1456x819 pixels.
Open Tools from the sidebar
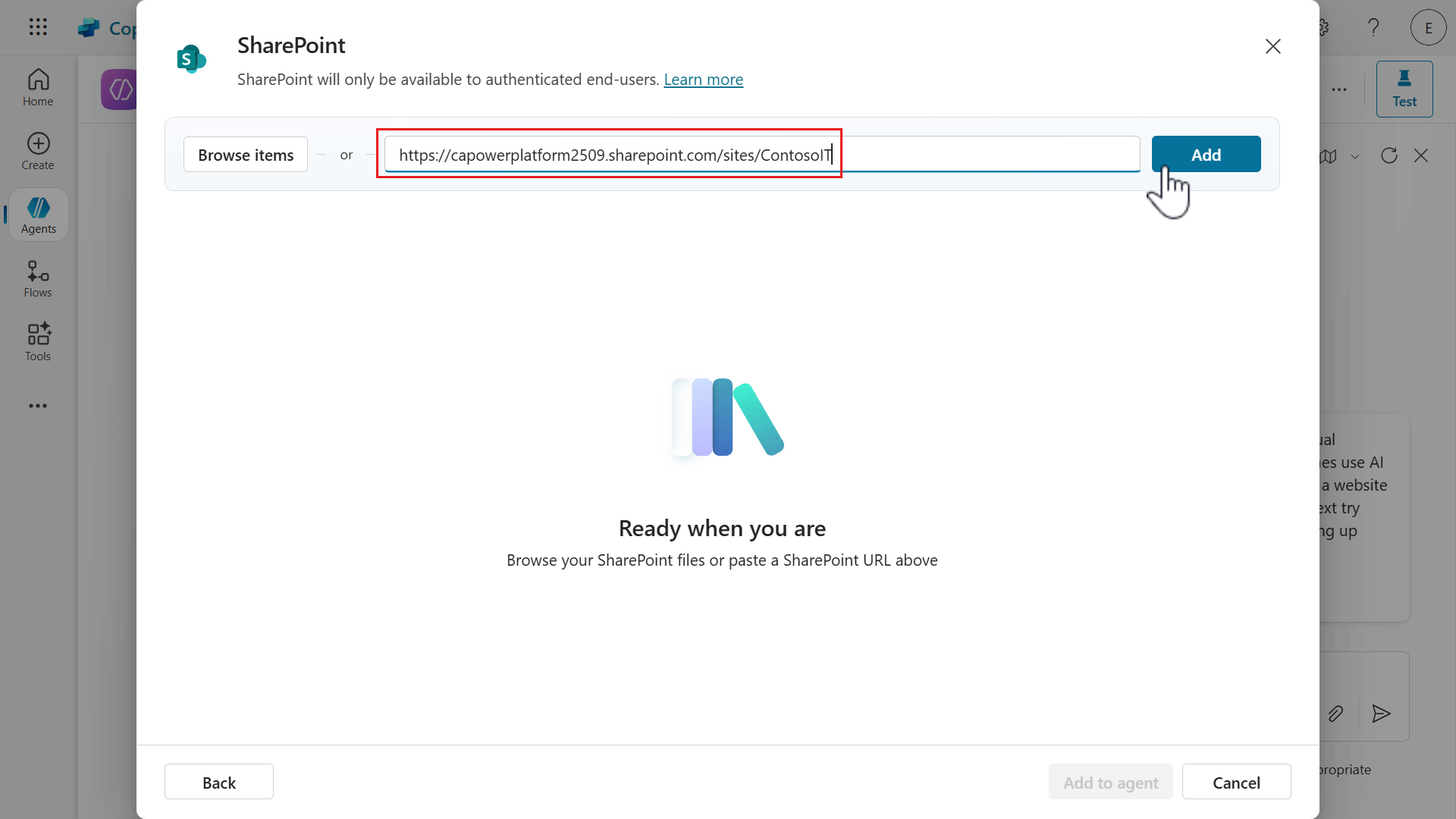(36, 341)
